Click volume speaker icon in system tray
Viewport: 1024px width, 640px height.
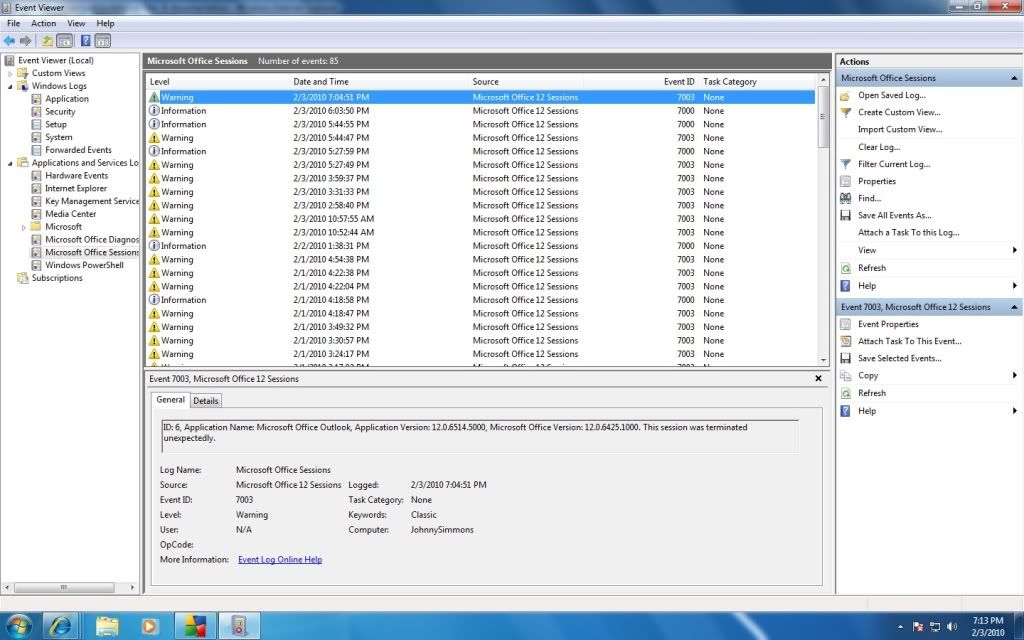pos(952,627)
